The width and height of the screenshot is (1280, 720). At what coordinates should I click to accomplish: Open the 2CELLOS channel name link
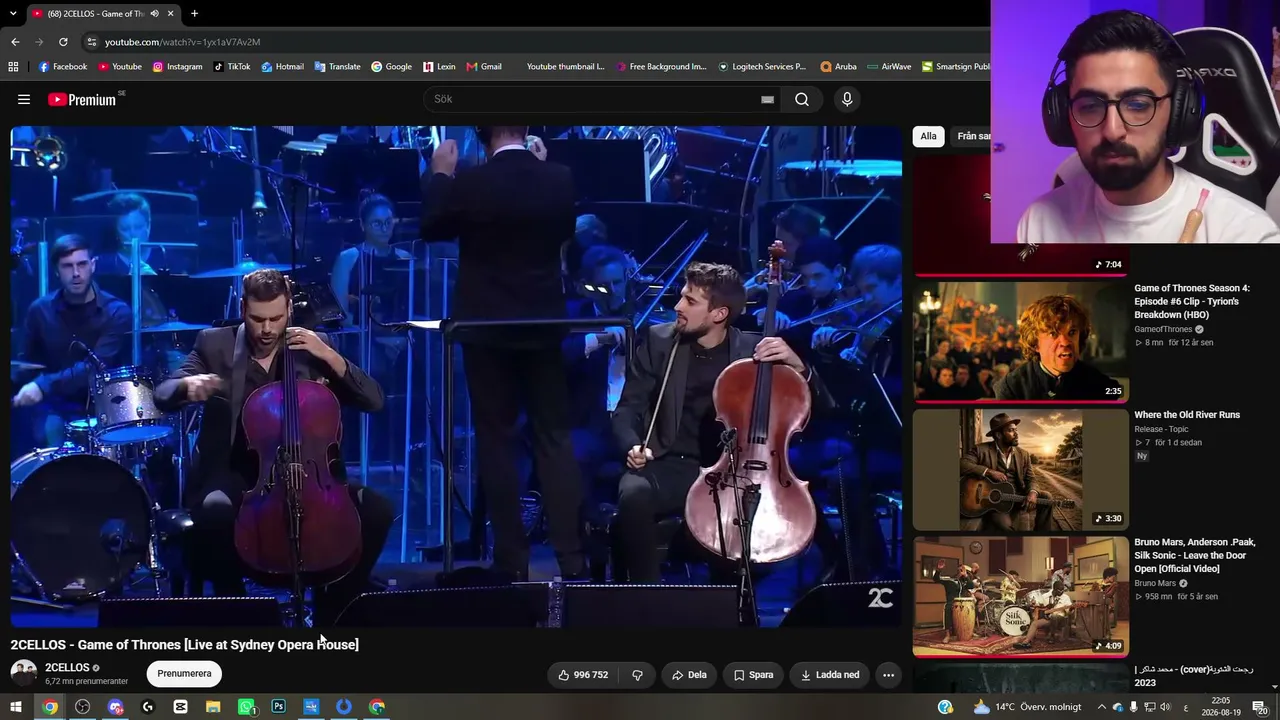(x=67, y=667)
